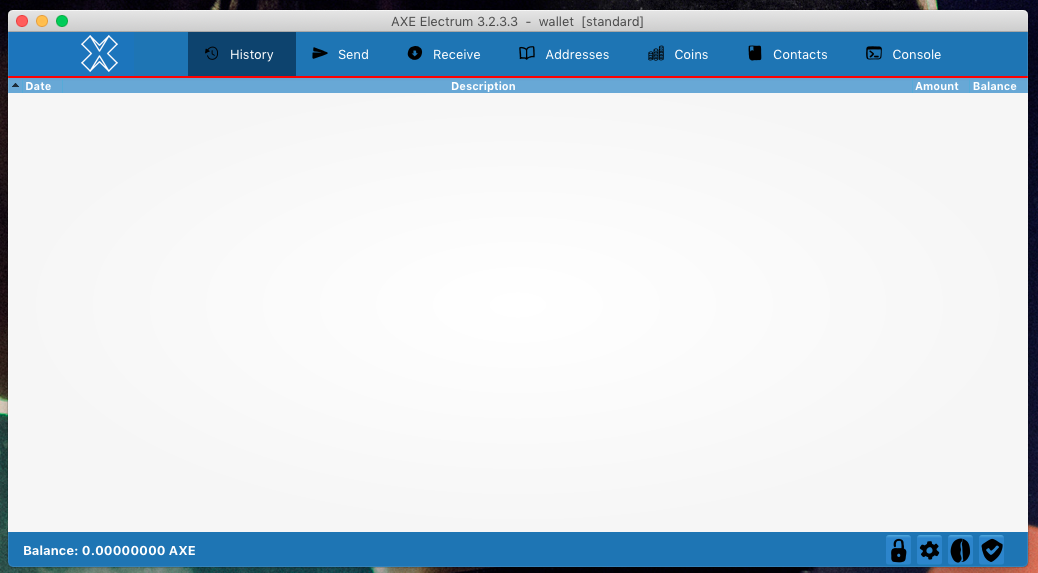Image resolution: width=1038 pixels, height=573 pixels.
Task: Maximize window with the green button
Action: click(62, 21)
